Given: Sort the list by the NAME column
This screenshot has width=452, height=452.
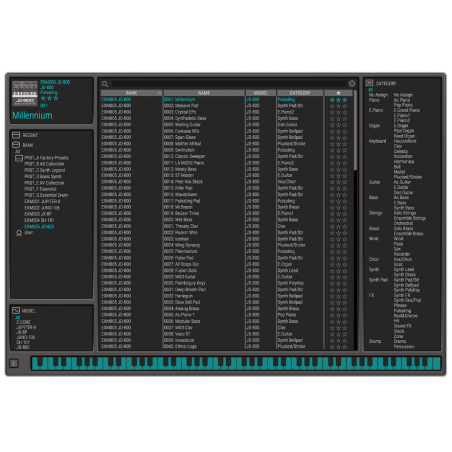Looking at the screenshot, I should [x=204, y=93].
